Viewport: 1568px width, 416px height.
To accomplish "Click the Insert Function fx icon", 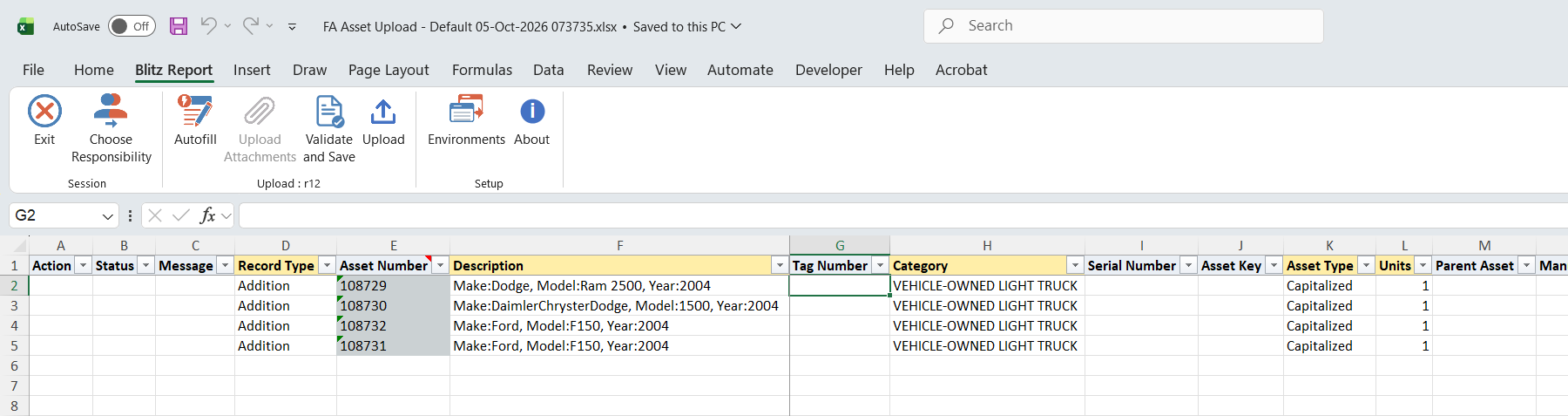I will pyautogui.click(x=207, y=215).
